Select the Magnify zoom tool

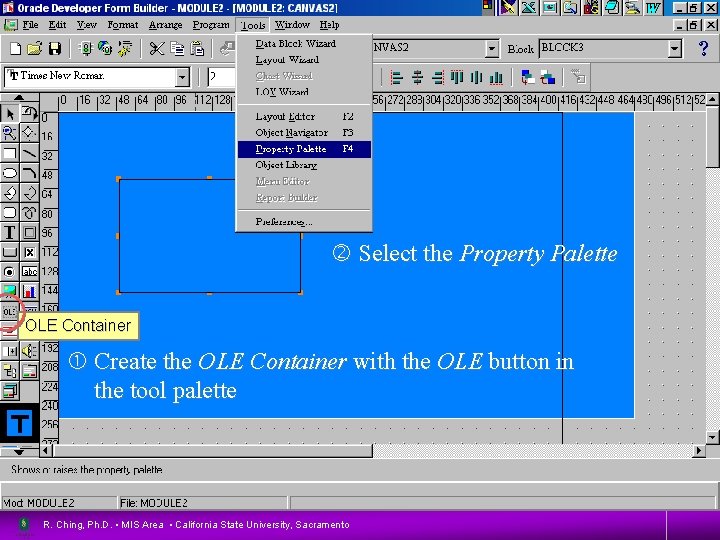[10, 133]
